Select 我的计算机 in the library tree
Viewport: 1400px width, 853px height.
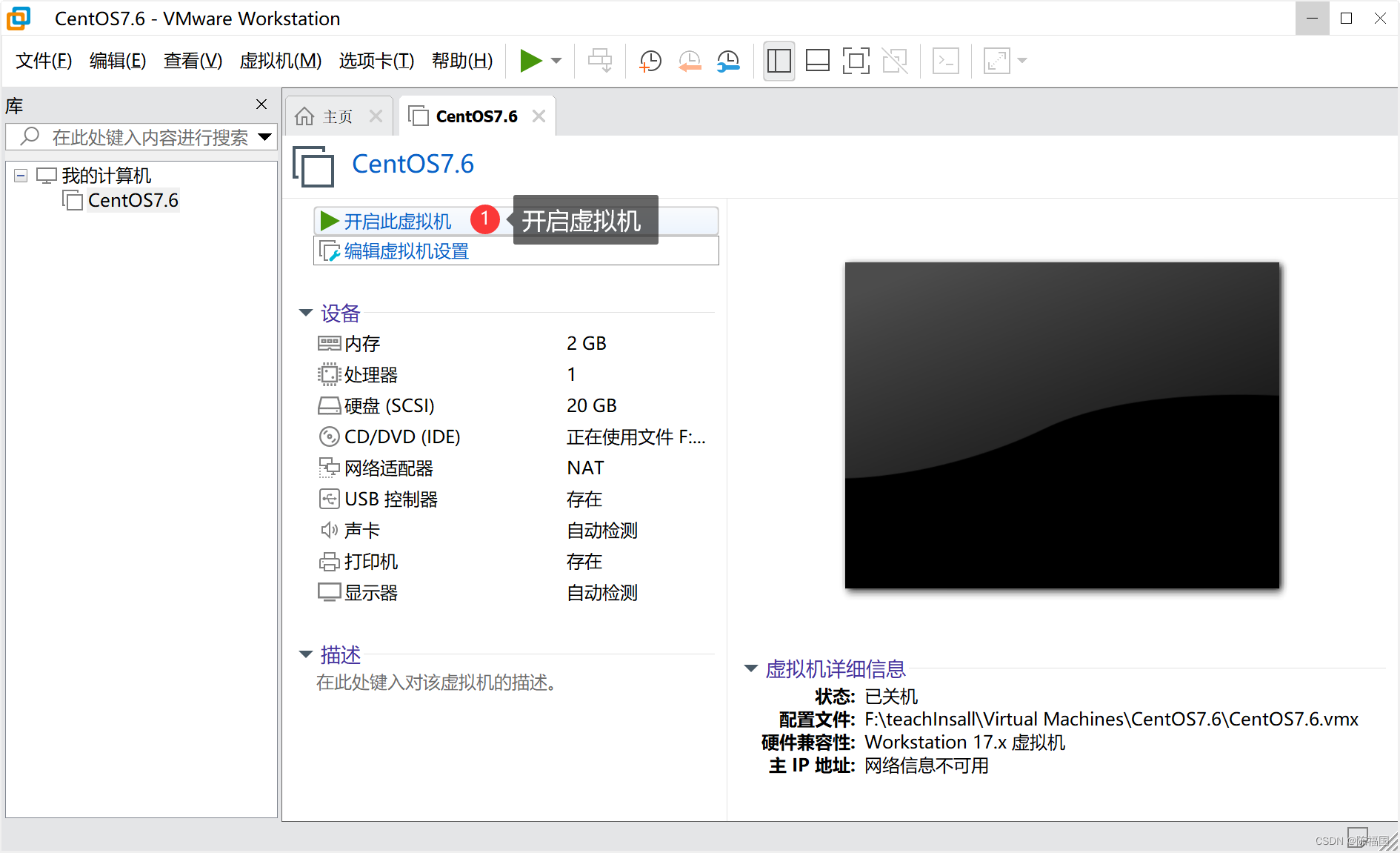coord(107,176)
